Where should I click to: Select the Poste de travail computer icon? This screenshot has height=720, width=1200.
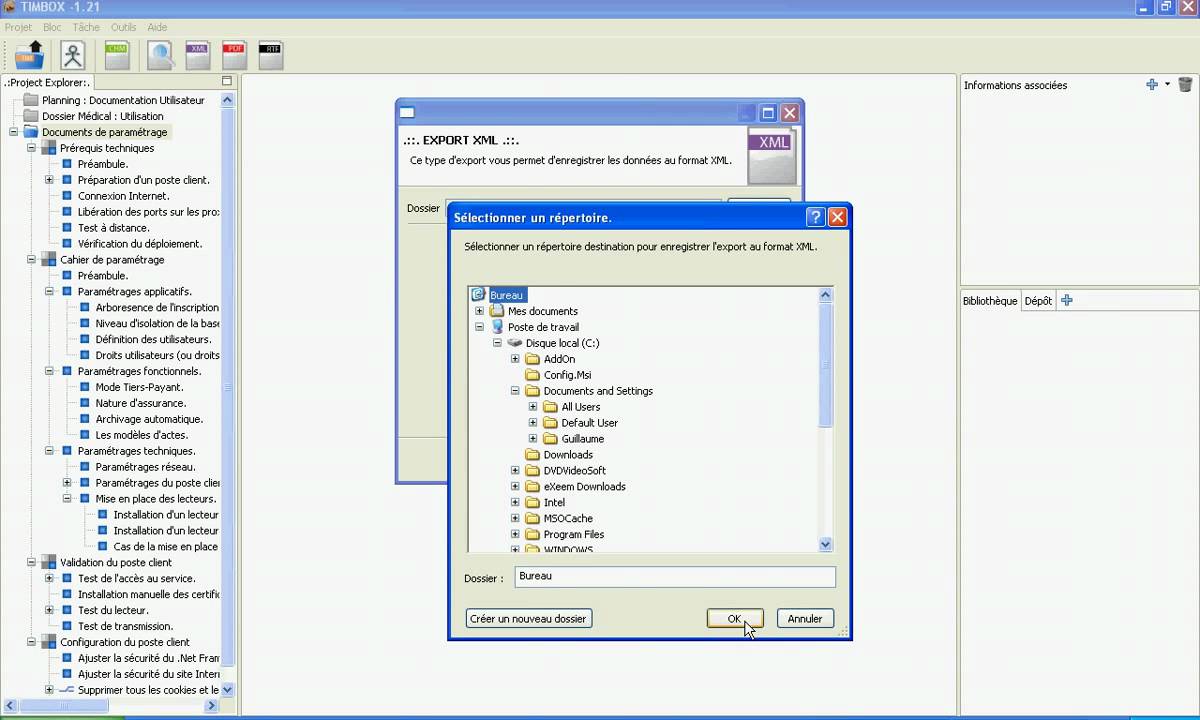pos(497,327)
